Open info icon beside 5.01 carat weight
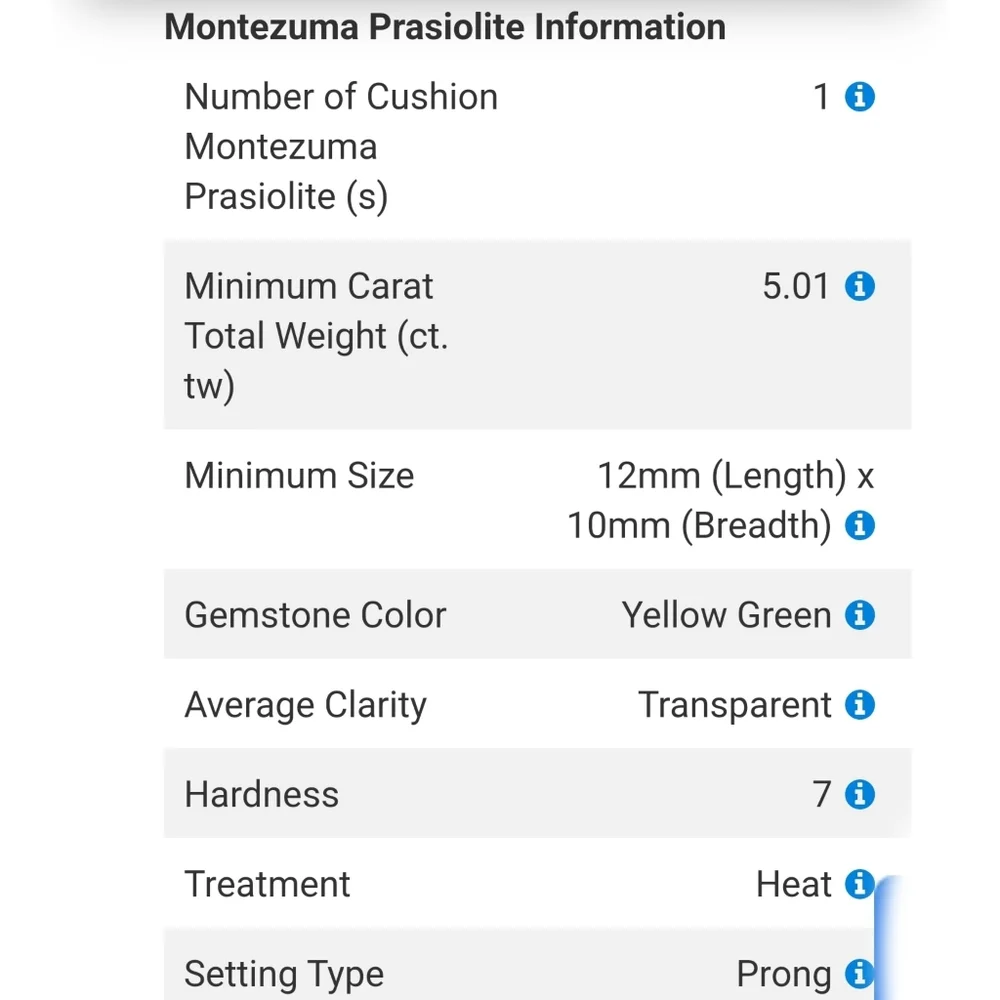The height and width of the screenshot is (1000, 1000). 860,287
